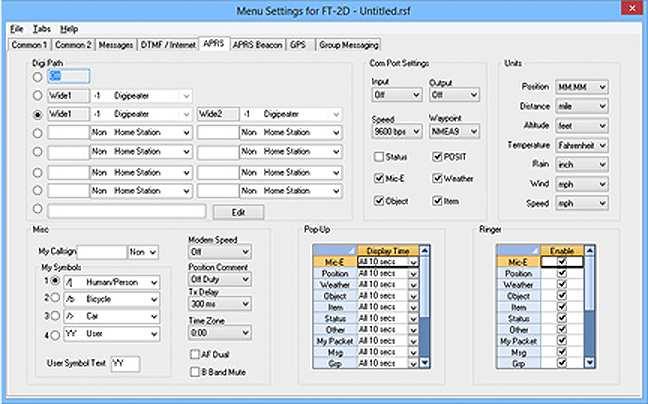Viewport: 648px width, 404px height.
Task: Click the Pop-Up table scroll up arrow
Action: click(x=424, y=250)
